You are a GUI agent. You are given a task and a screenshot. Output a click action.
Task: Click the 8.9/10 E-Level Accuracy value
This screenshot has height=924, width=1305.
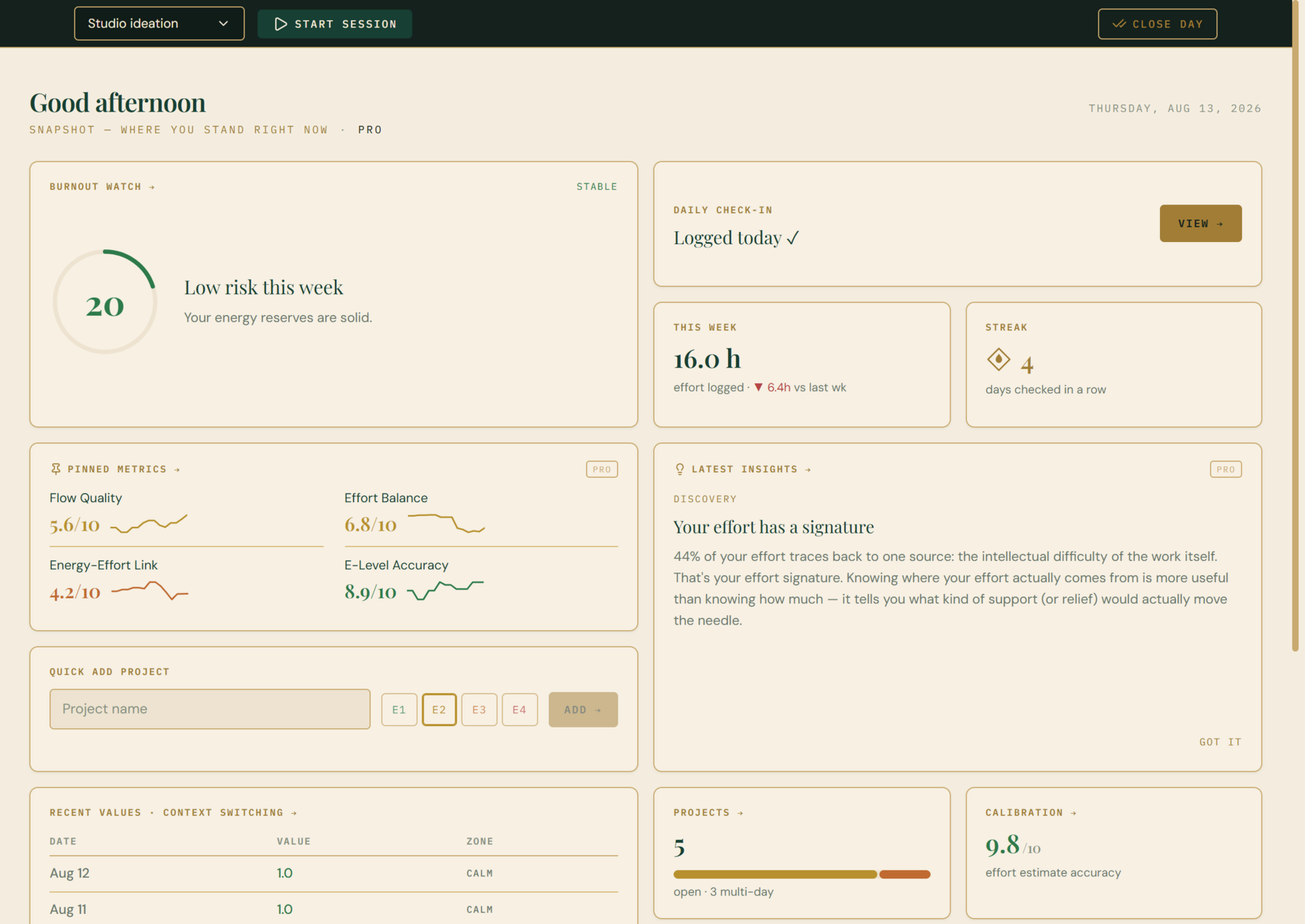tap(370, 592)
